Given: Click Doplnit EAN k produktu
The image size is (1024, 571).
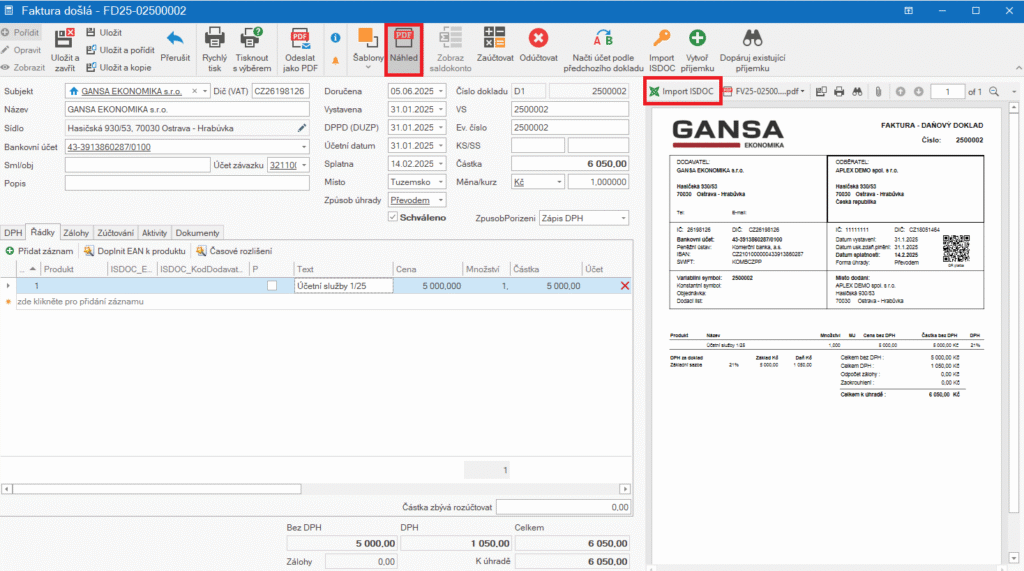Looking at the screenshot, I should (x=135, y=251).
